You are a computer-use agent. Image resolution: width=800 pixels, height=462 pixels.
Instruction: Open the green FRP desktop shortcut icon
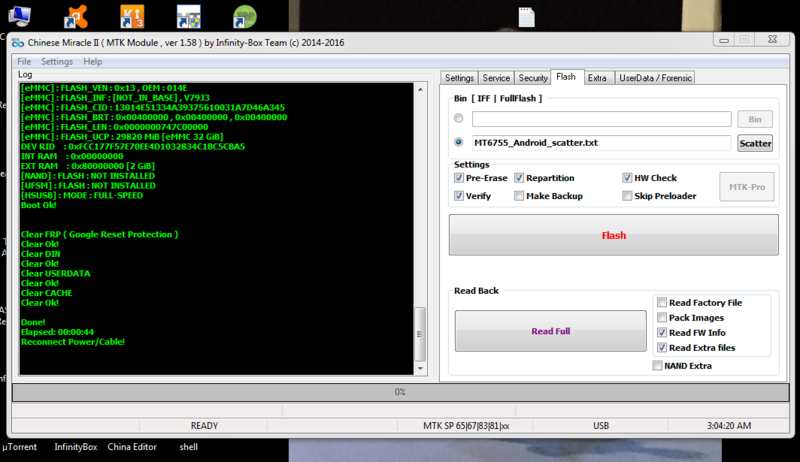[x=244, y=16]
